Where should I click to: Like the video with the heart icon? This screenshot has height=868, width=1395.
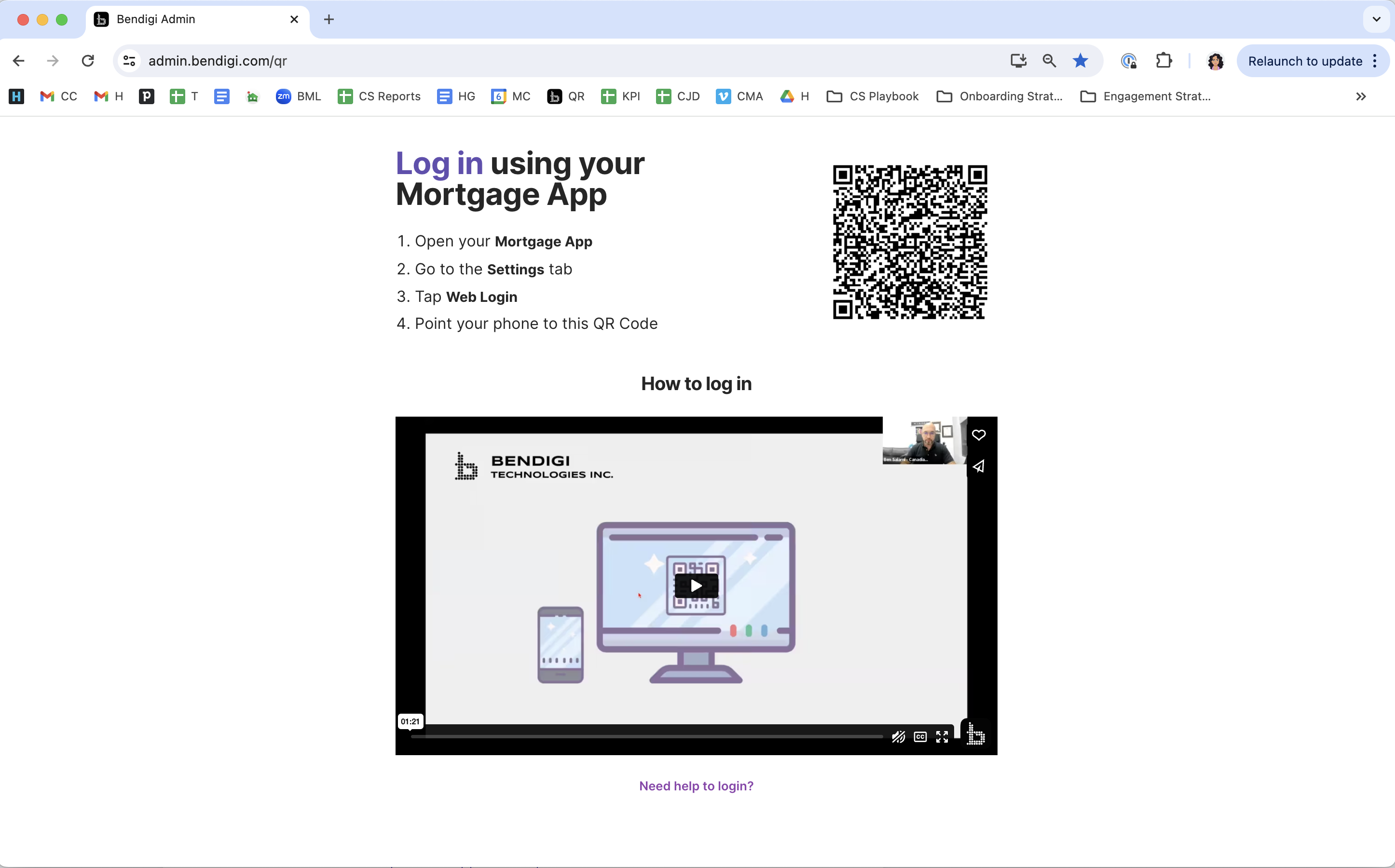point(979,434)
